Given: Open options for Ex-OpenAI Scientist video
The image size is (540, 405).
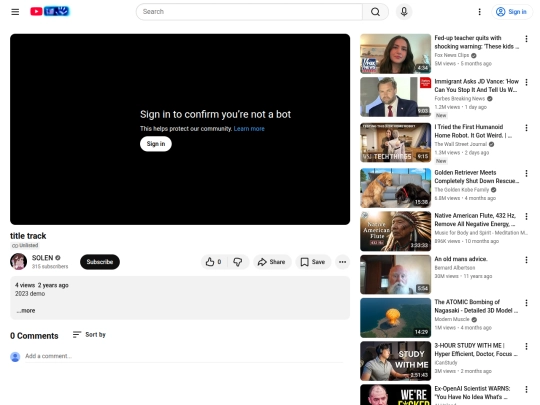Looking at the screenshot, I should click(x=526, y=390).
